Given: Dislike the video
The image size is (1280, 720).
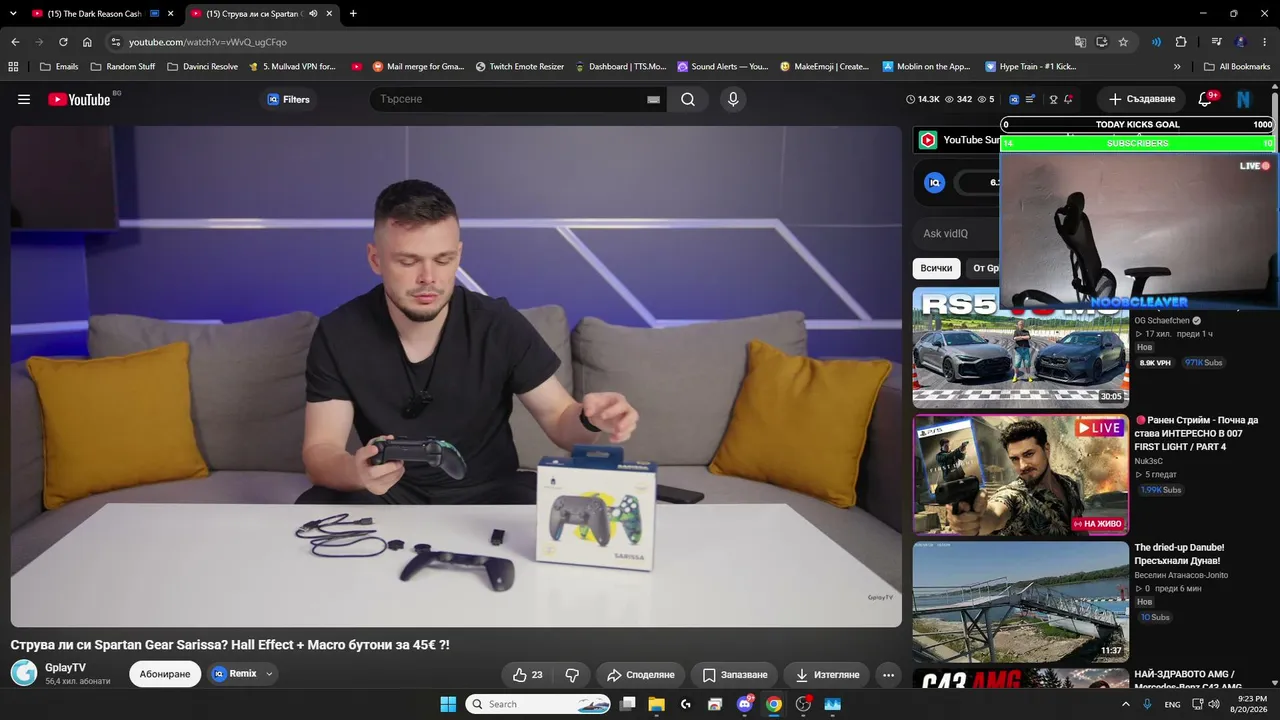Looking at the screenshot, I should [572, 675].
